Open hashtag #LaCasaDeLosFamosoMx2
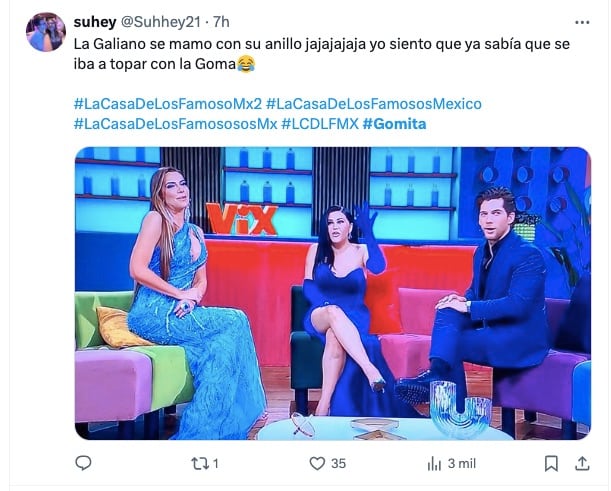The width and height of the screenshot is (611, 491). click(168, 104)
